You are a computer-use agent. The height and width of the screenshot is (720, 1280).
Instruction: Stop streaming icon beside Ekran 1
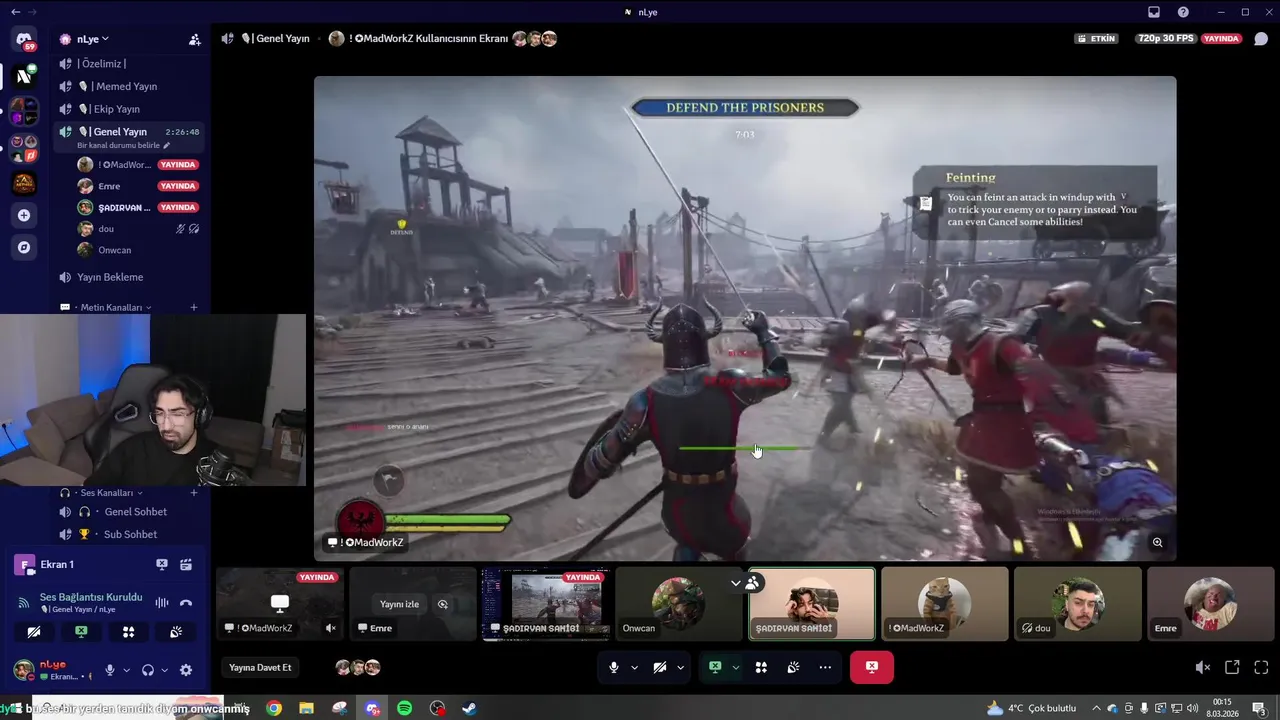162,564
